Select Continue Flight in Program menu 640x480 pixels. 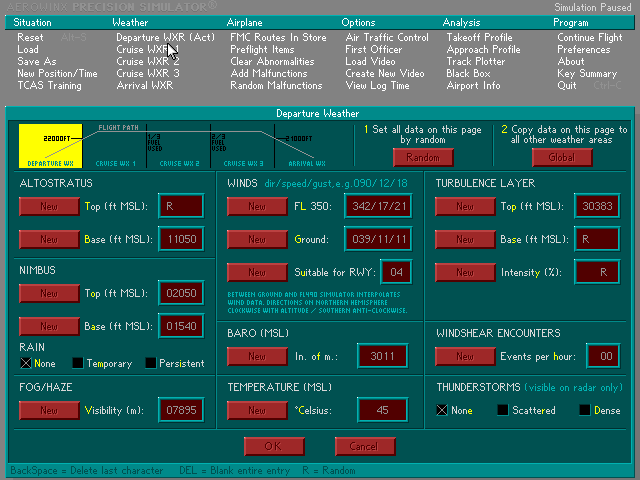tap(590, 38)
